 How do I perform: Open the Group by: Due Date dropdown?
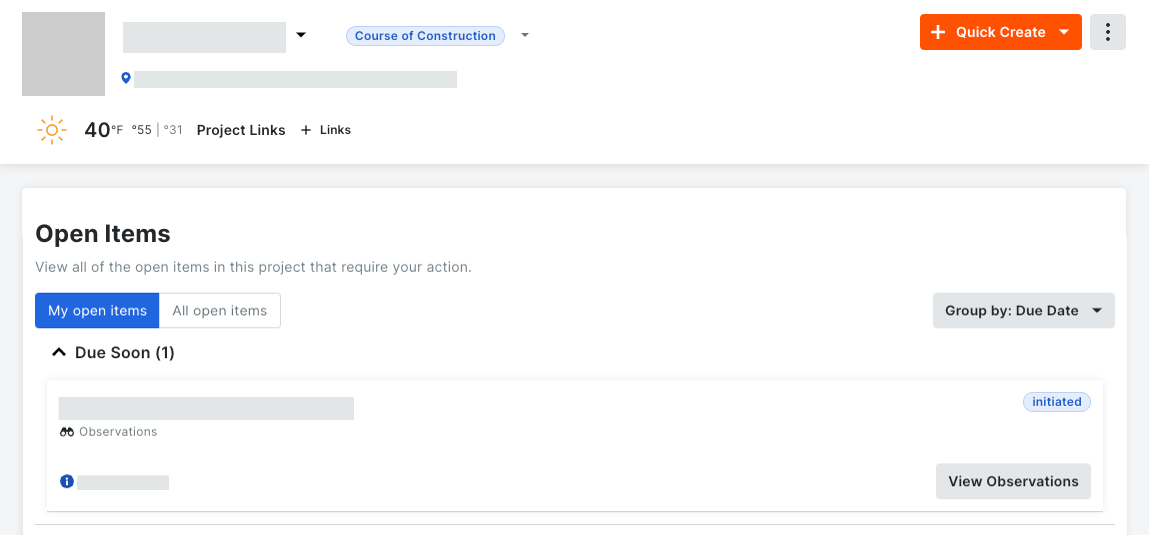(1024, 311)
